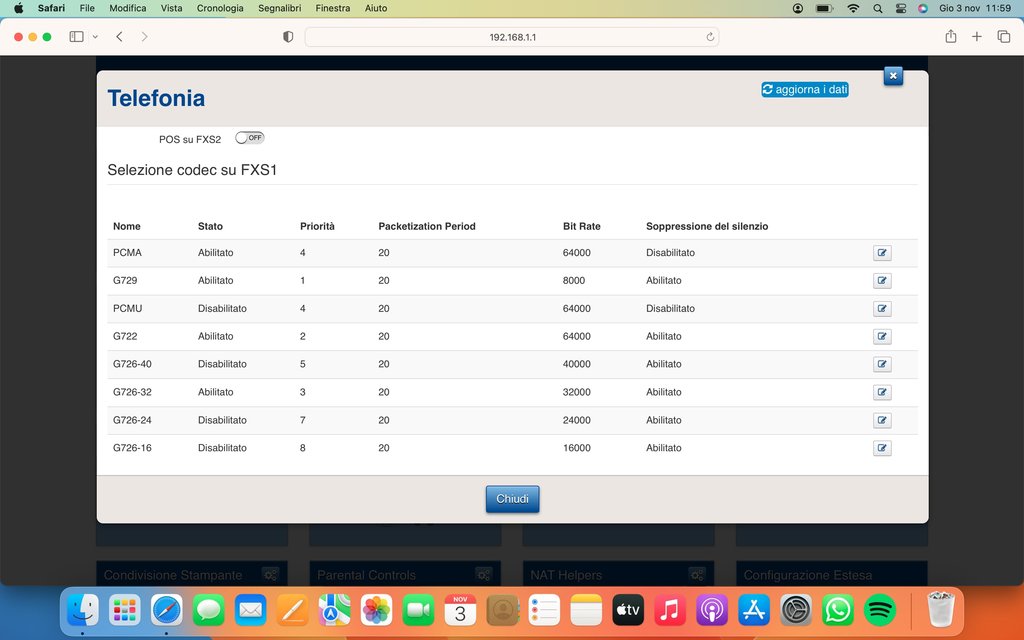Image resolution: width=1024 pixels, height=640 pixels.
Task: Open a new Safari tab
Action: (x=976, y=37)
